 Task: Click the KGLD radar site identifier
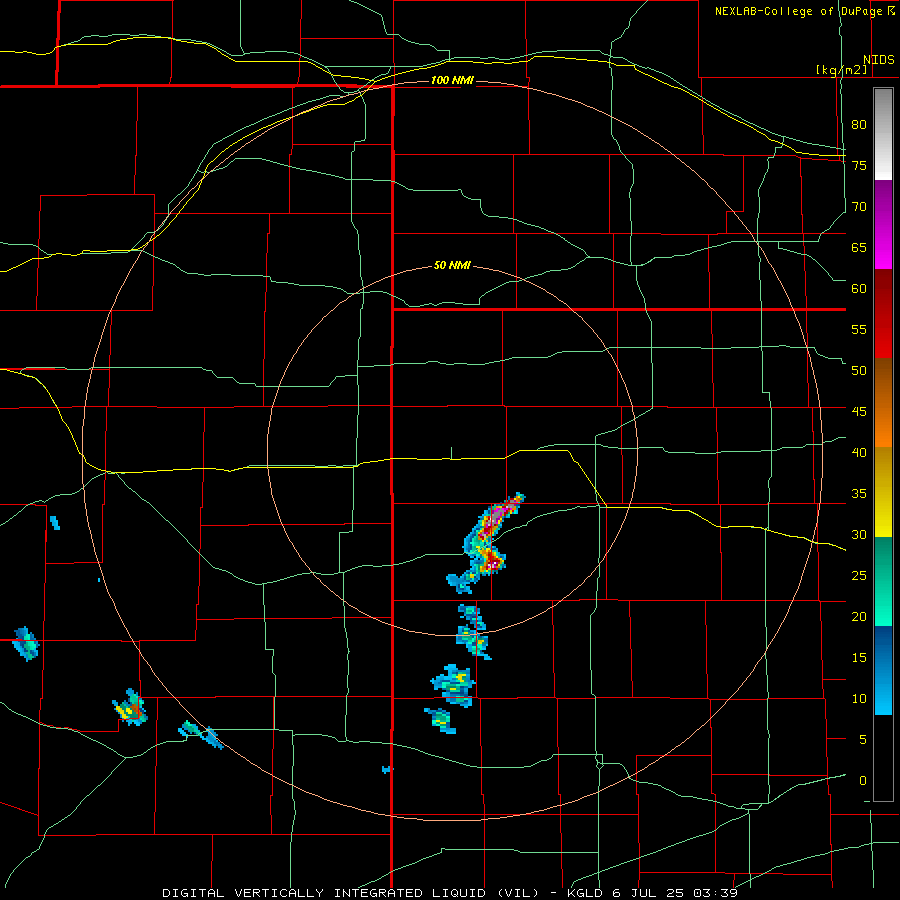(x=587, y=893)
